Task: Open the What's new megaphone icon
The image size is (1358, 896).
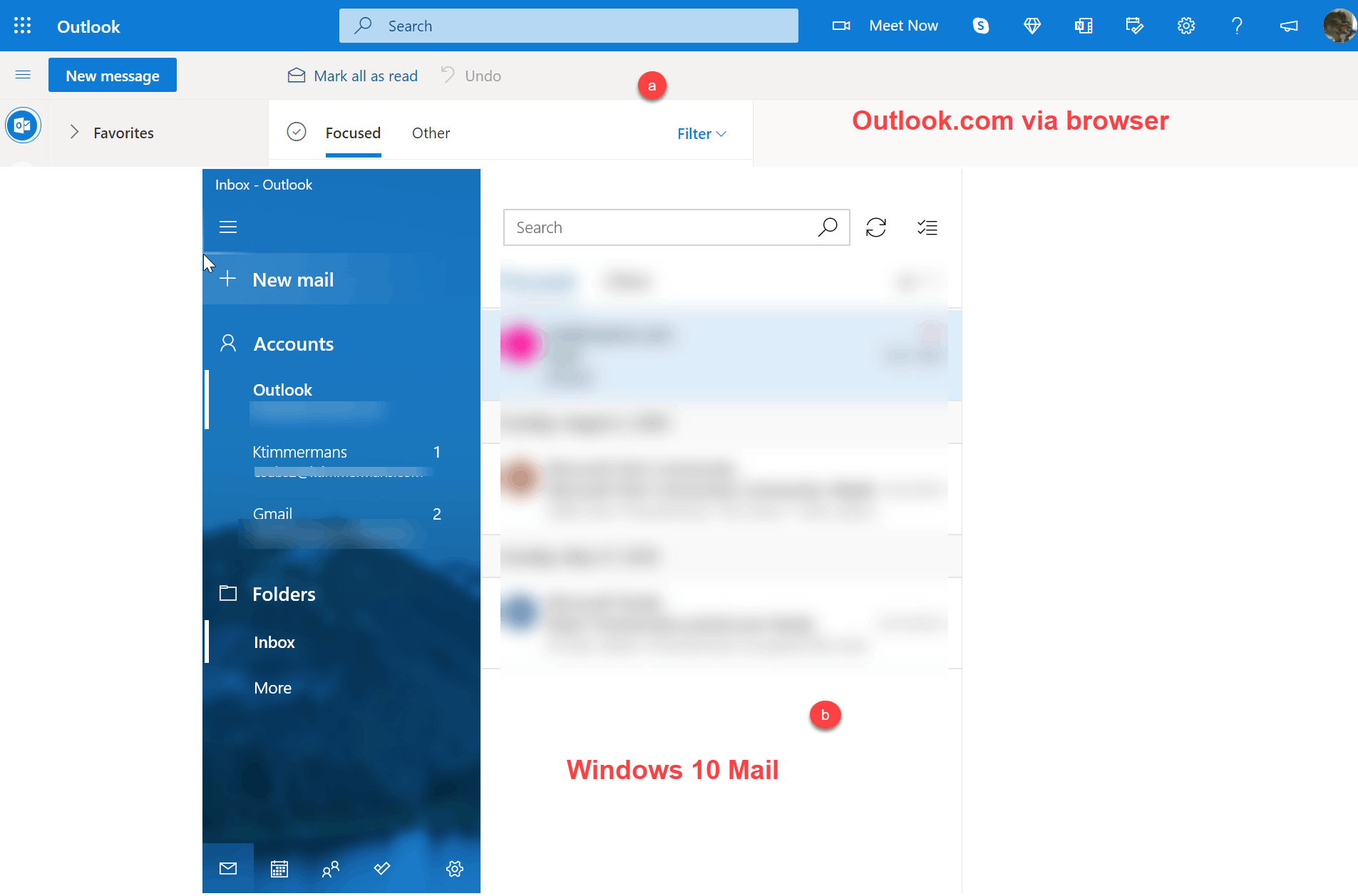Action: click(1289, 26)
